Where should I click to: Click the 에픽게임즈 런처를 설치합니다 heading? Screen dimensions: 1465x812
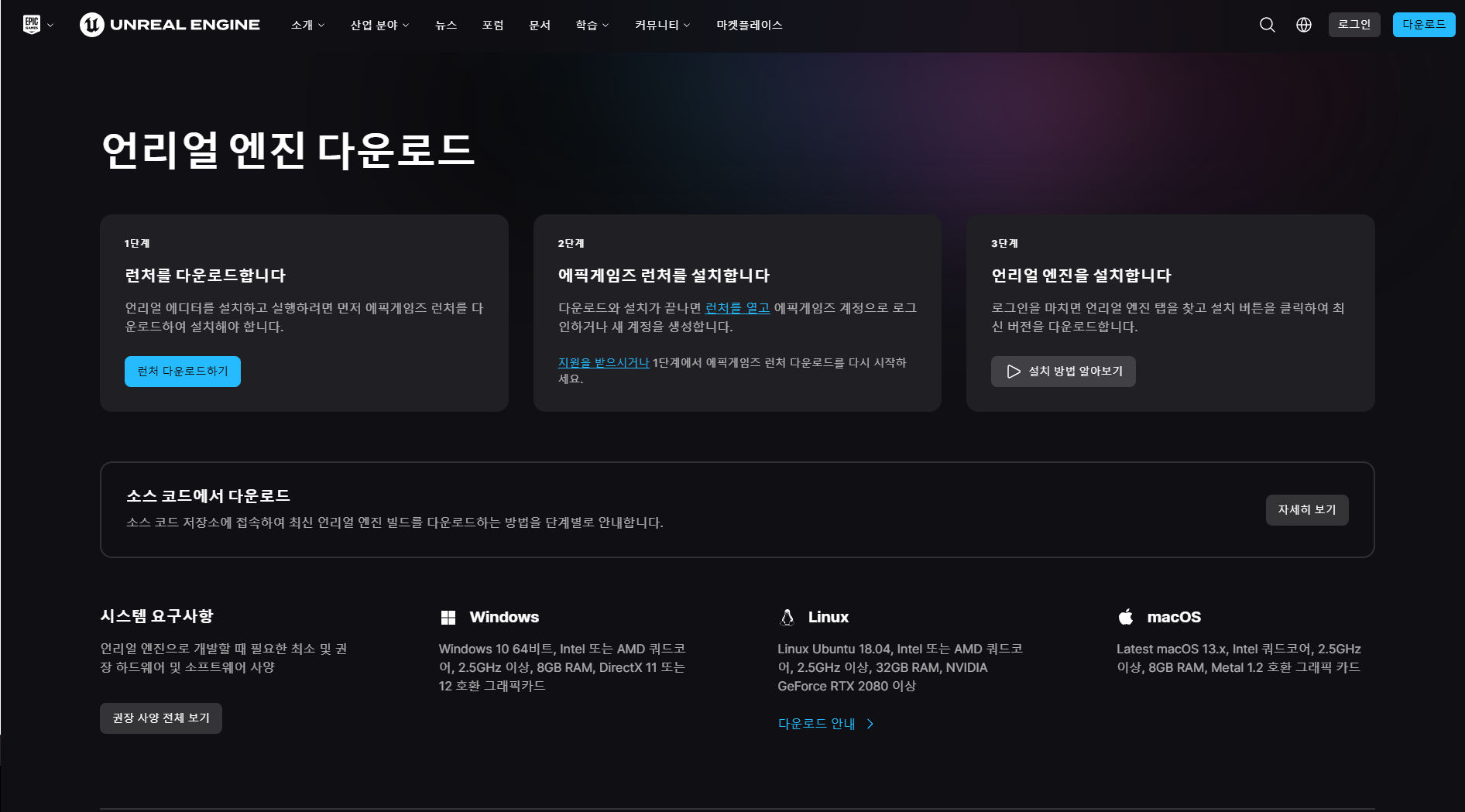664,276
